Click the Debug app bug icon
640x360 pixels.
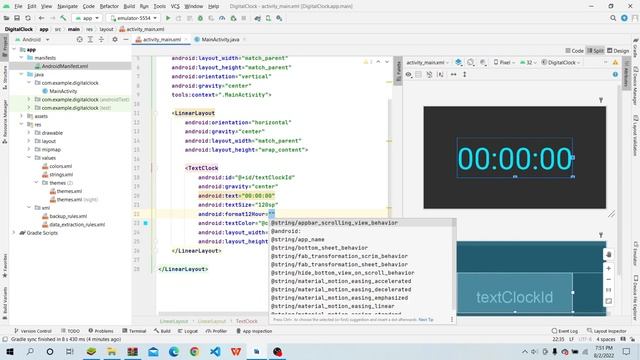pos(200,18)
